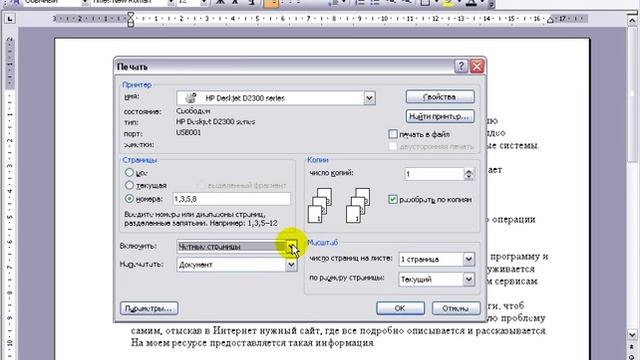The height and width of the screenshot is (360, 640).
Task: Open the Включить dropdown arrow
Action: (x=291, y=246)
